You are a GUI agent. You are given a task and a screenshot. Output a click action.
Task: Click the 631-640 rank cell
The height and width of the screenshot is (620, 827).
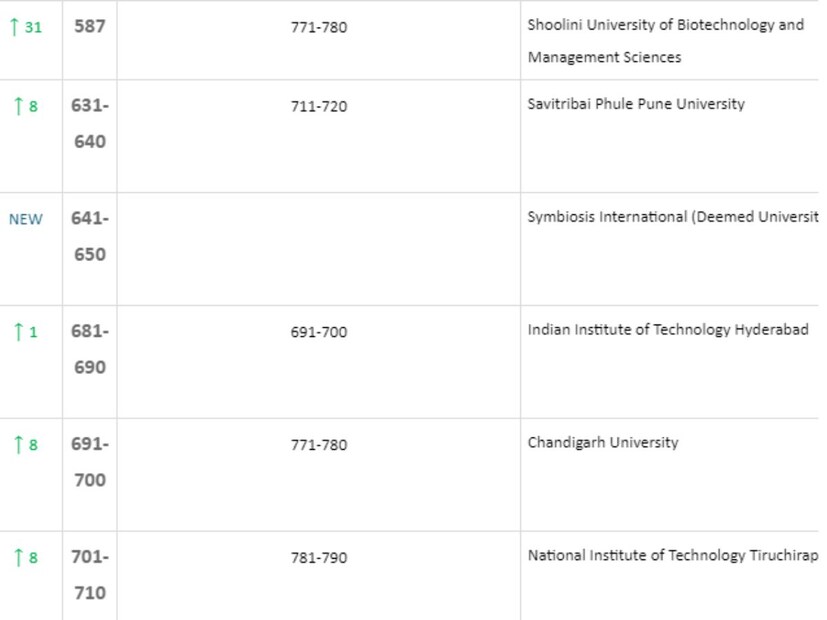click(x=89, y=123)
